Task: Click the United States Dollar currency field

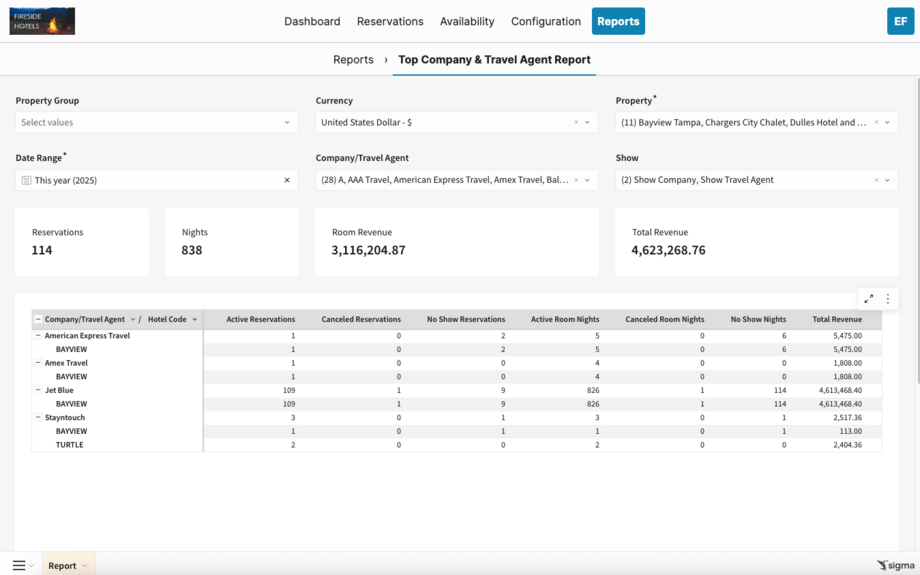Action: coord(456,122)
